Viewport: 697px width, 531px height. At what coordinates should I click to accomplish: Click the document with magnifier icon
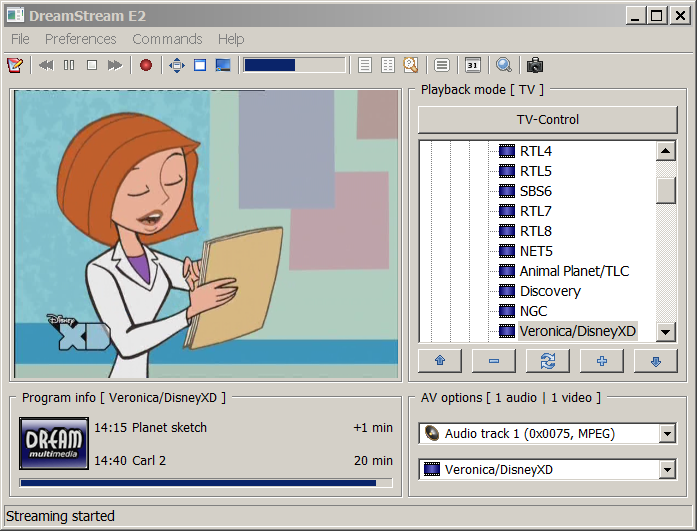[411, 66]
